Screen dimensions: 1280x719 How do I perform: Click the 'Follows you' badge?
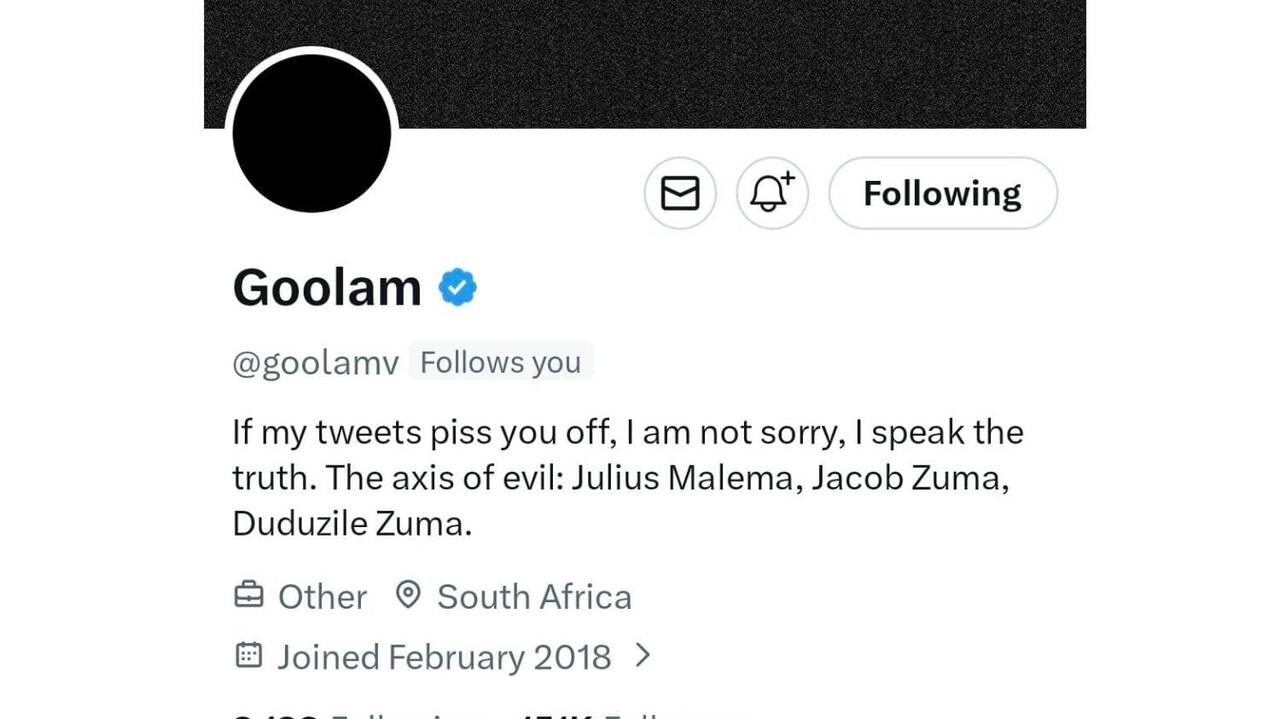[500, 362]
